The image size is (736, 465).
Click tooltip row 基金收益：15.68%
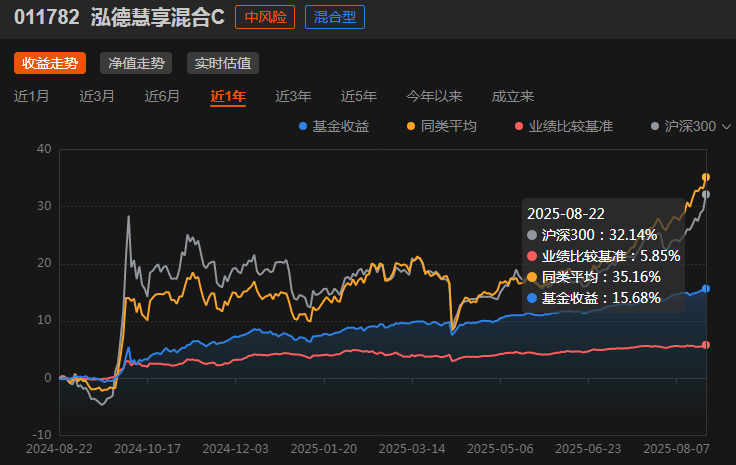(x=594, y=298)
